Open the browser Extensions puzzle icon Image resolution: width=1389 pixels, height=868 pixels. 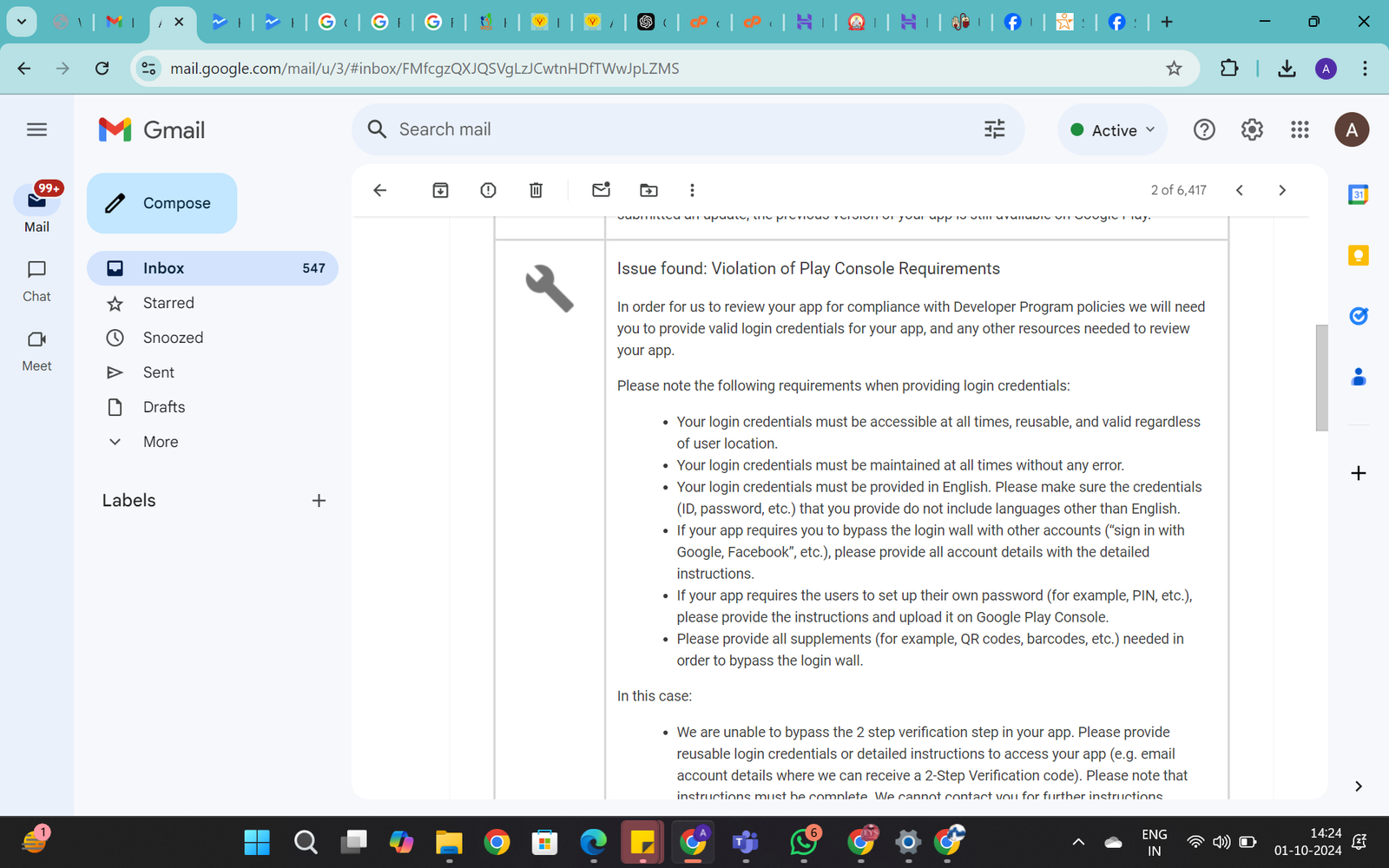(1229, 69)
